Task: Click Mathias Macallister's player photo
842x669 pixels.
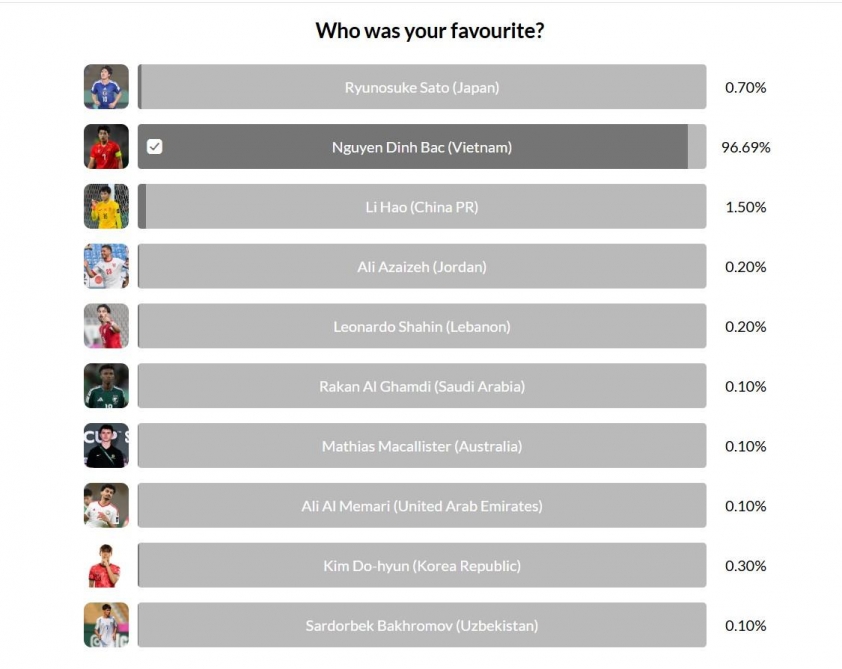Action: coord(106,446)
